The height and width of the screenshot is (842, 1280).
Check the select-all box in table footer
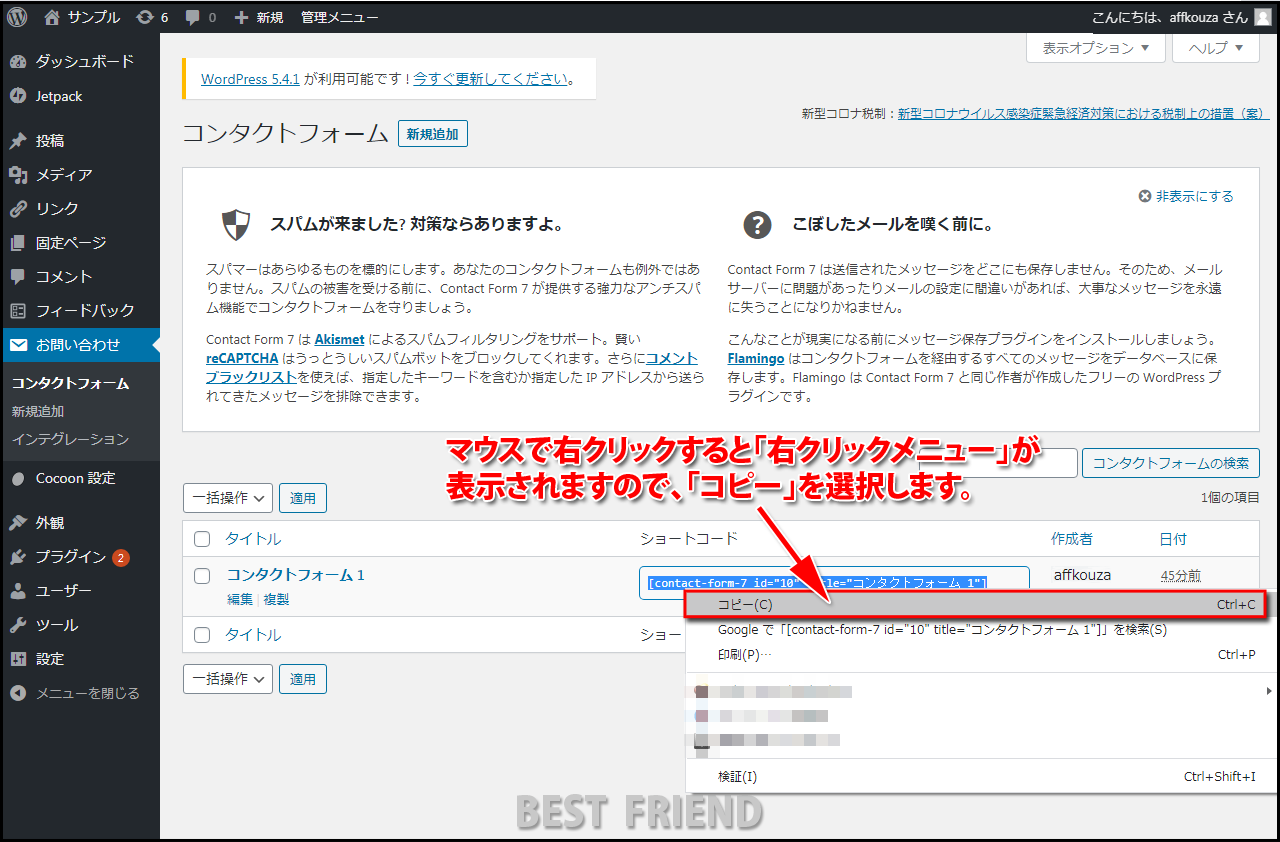click(x=202, y=635)
